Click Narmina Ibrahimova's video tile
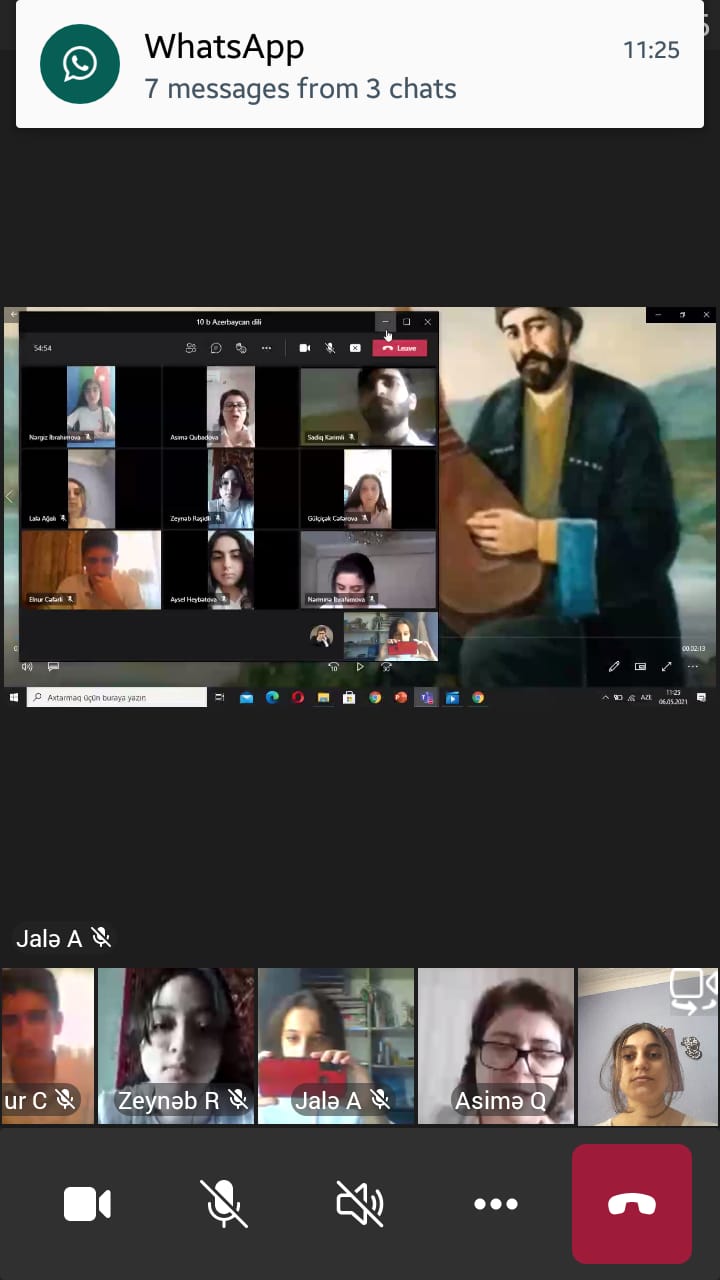This screenshot has height=1280, width=720. pyautogui.click(x=369, y=570)
